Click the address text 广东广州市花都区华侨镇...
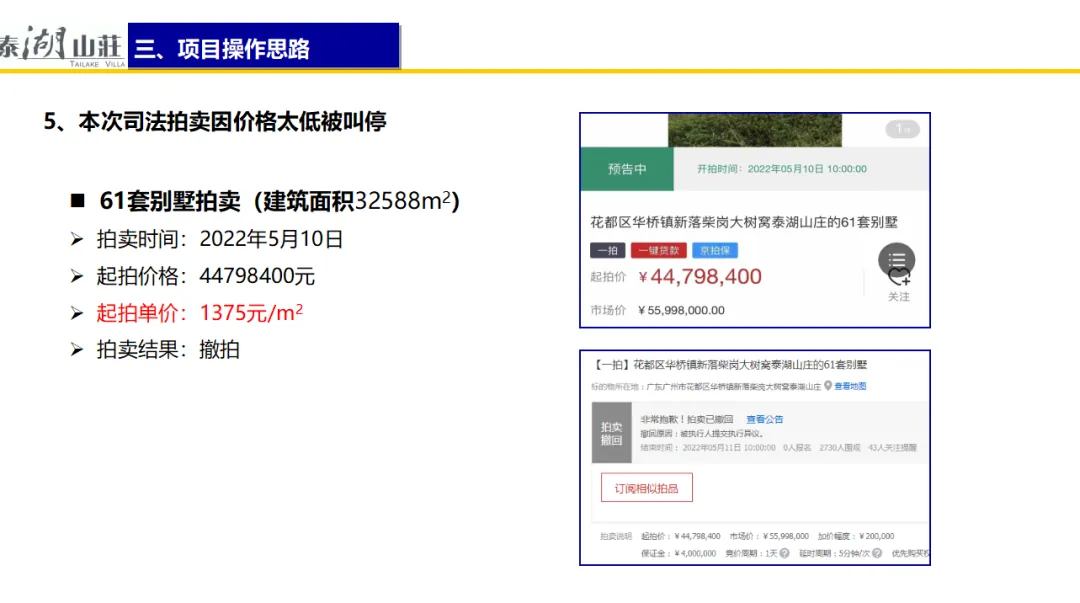This screenshot has width=1080, height=603. [734, 387]
